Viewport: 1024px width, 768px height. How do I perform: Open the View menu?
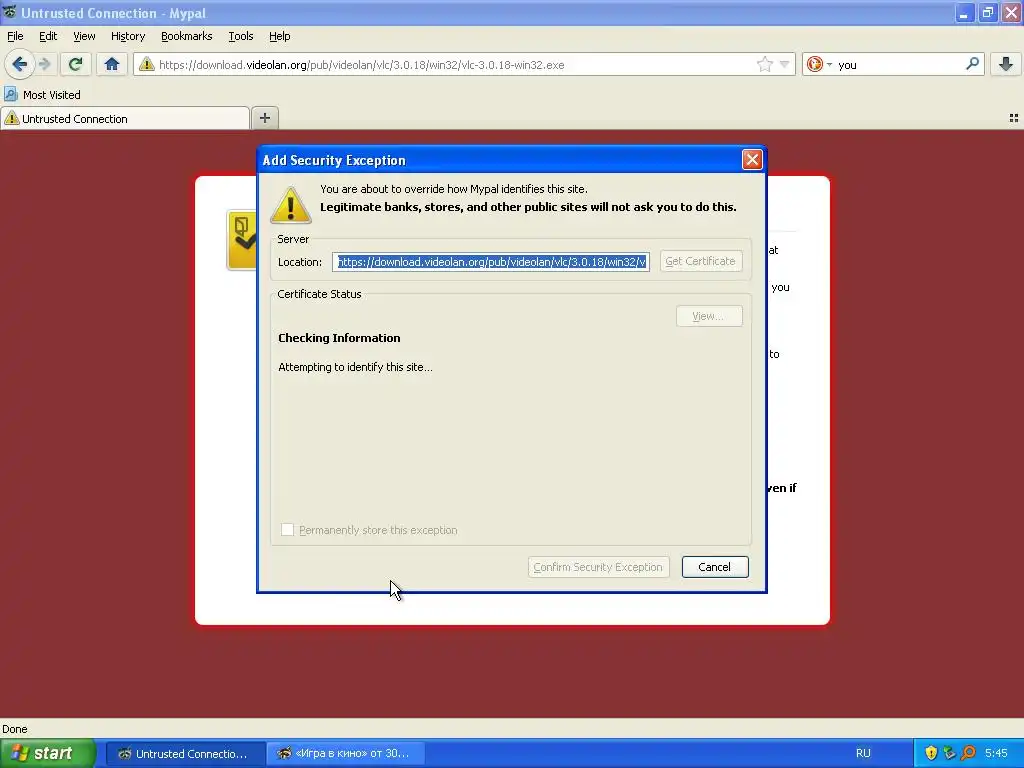84,36
